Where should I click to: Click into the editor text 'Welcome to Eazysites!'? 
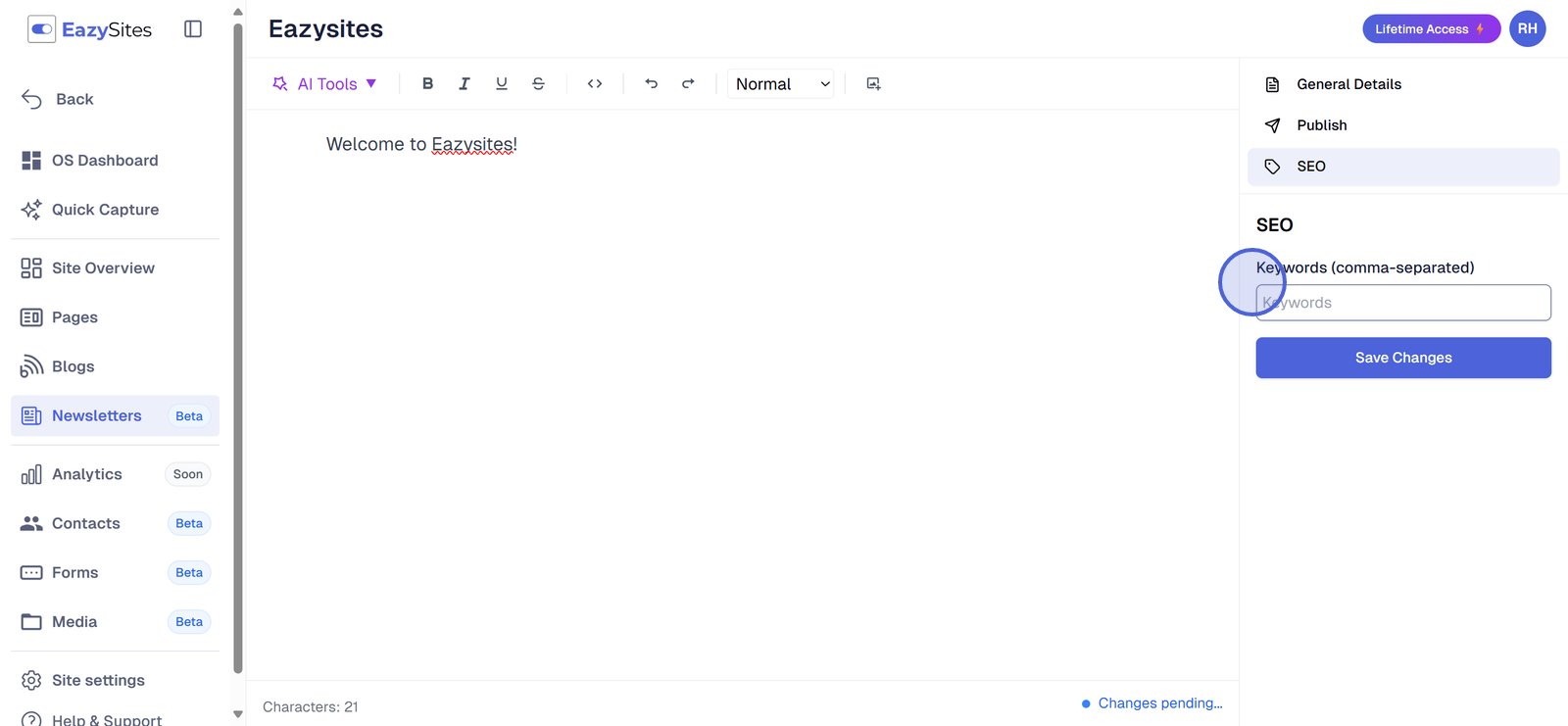(x=421, y=145)
